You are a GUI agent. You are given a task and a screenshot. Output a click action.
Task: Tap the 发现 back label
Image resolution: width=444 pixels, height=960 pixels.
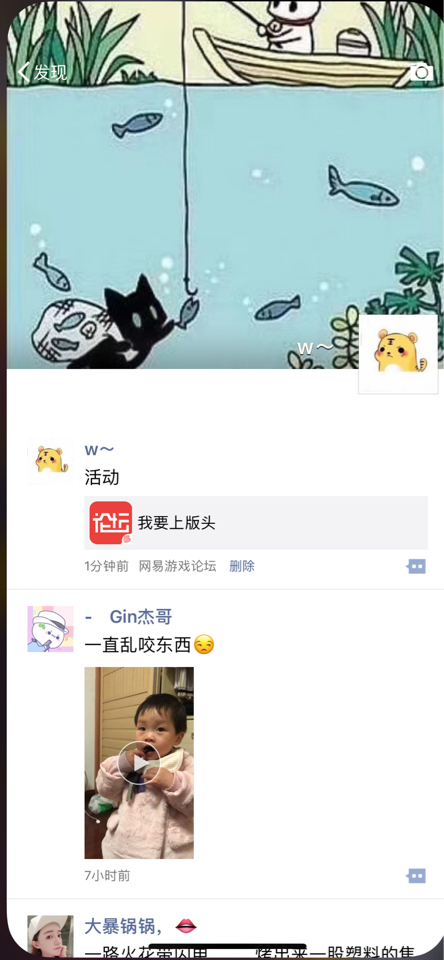coord(50,72)
